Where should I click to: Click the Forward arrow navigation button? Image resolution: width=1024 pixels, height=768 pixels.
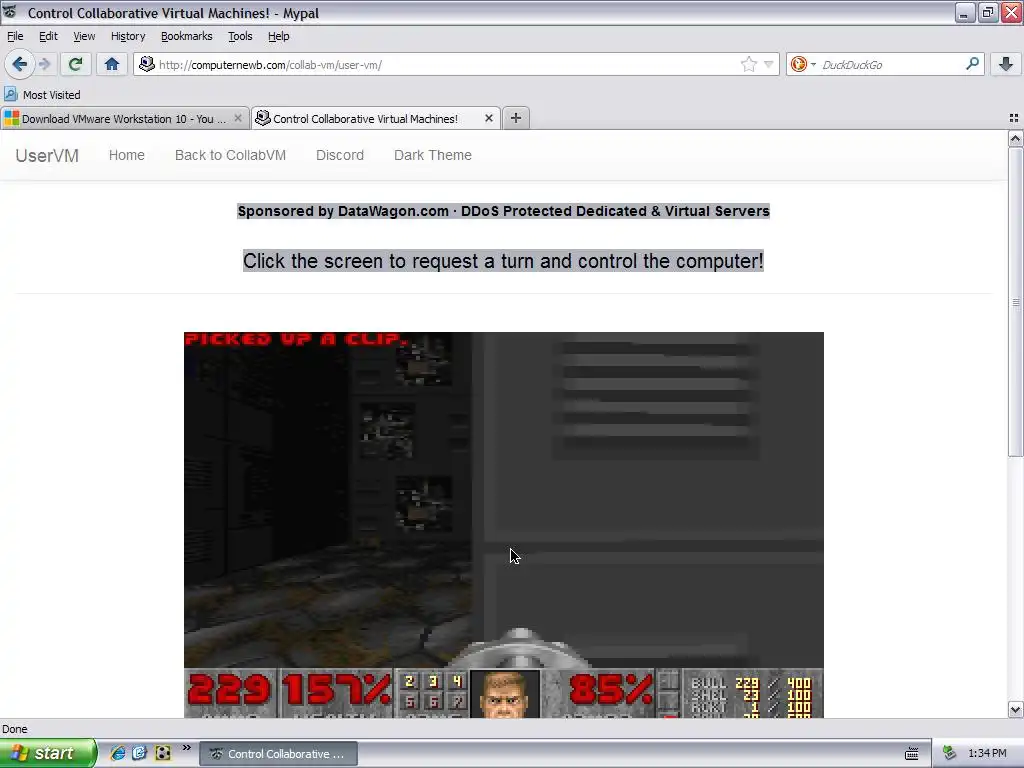point(44,64)
